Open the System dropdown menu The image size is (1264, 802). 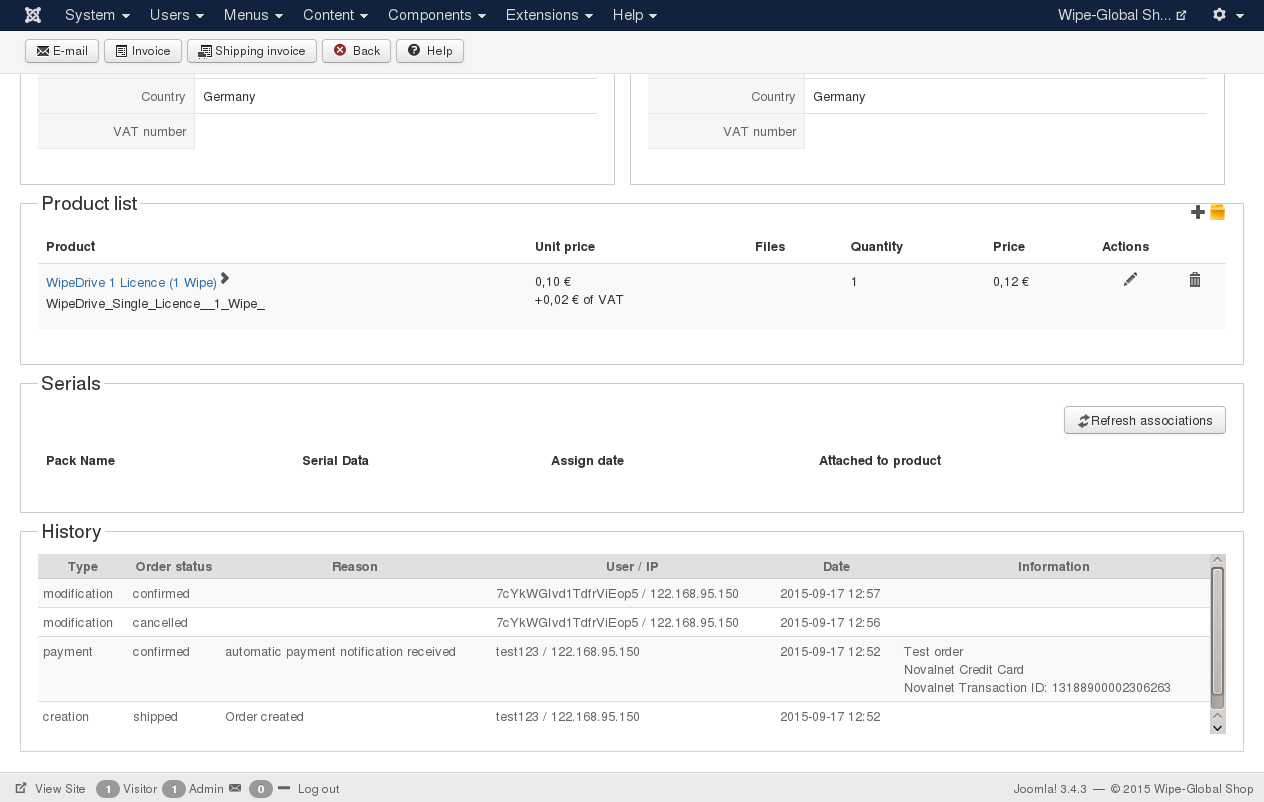[x=97, y=15]
